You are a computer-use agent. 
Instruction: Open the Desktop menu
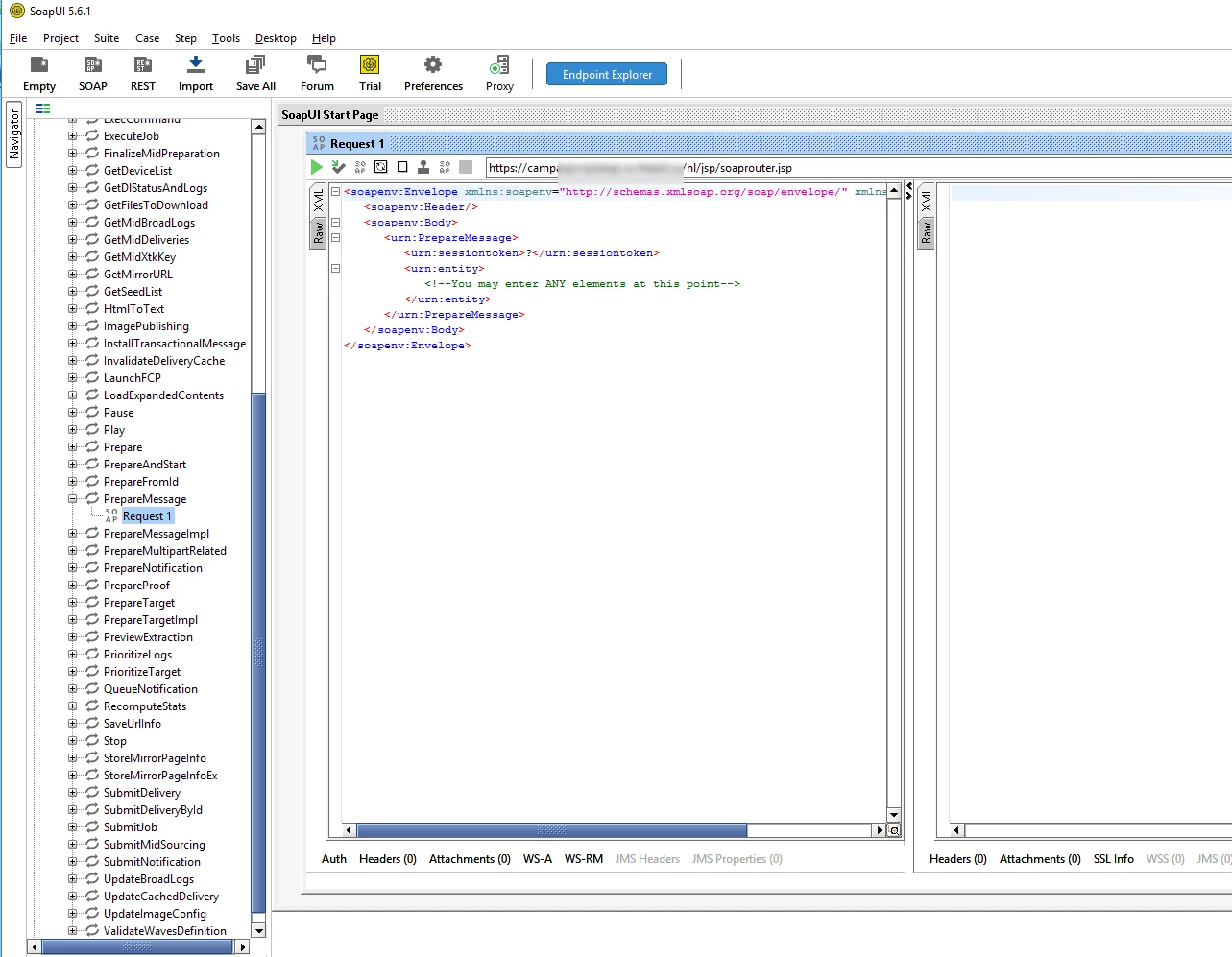276,38
